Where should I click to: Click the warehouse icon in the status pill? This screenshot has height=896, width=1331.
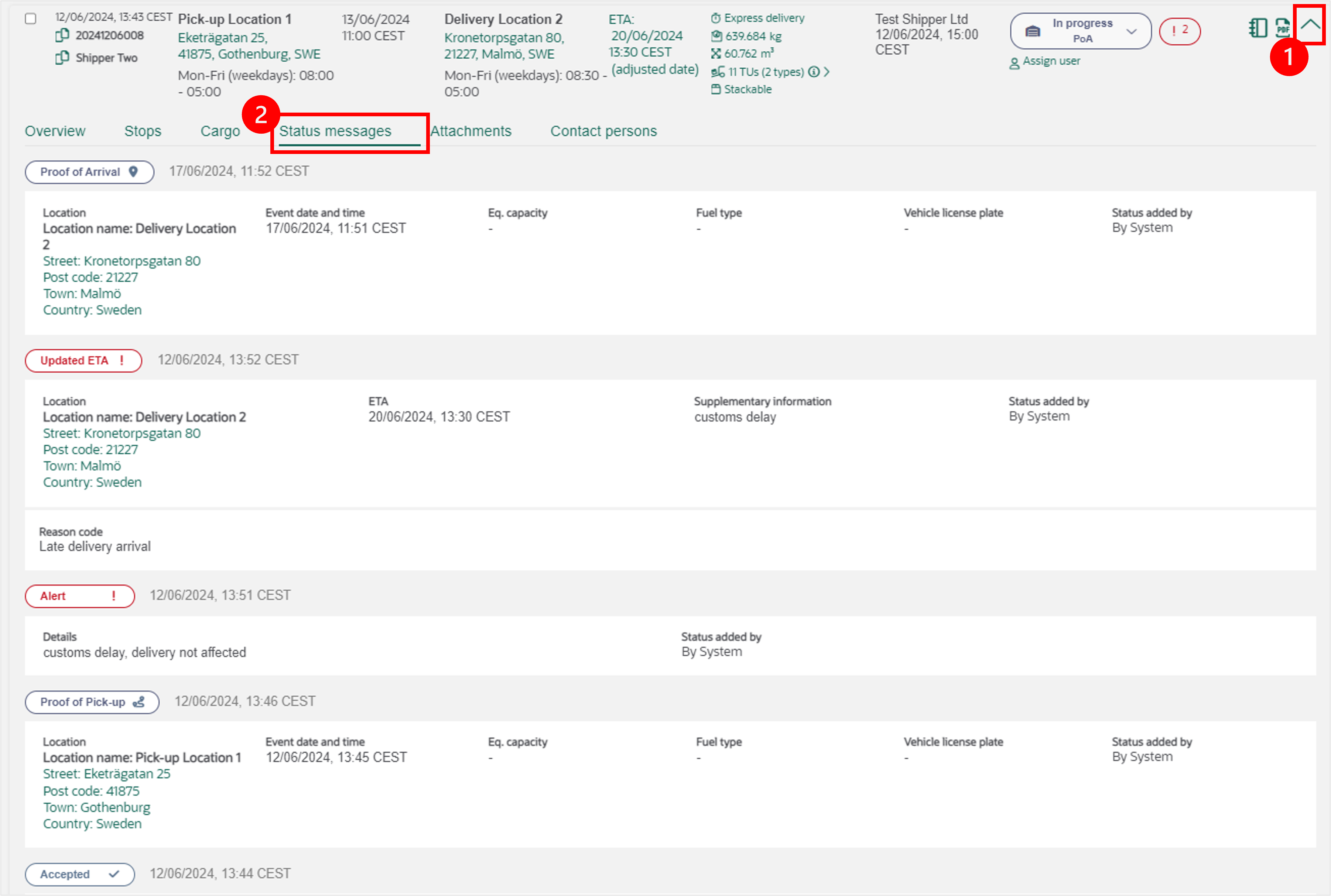coord(1032,31)
